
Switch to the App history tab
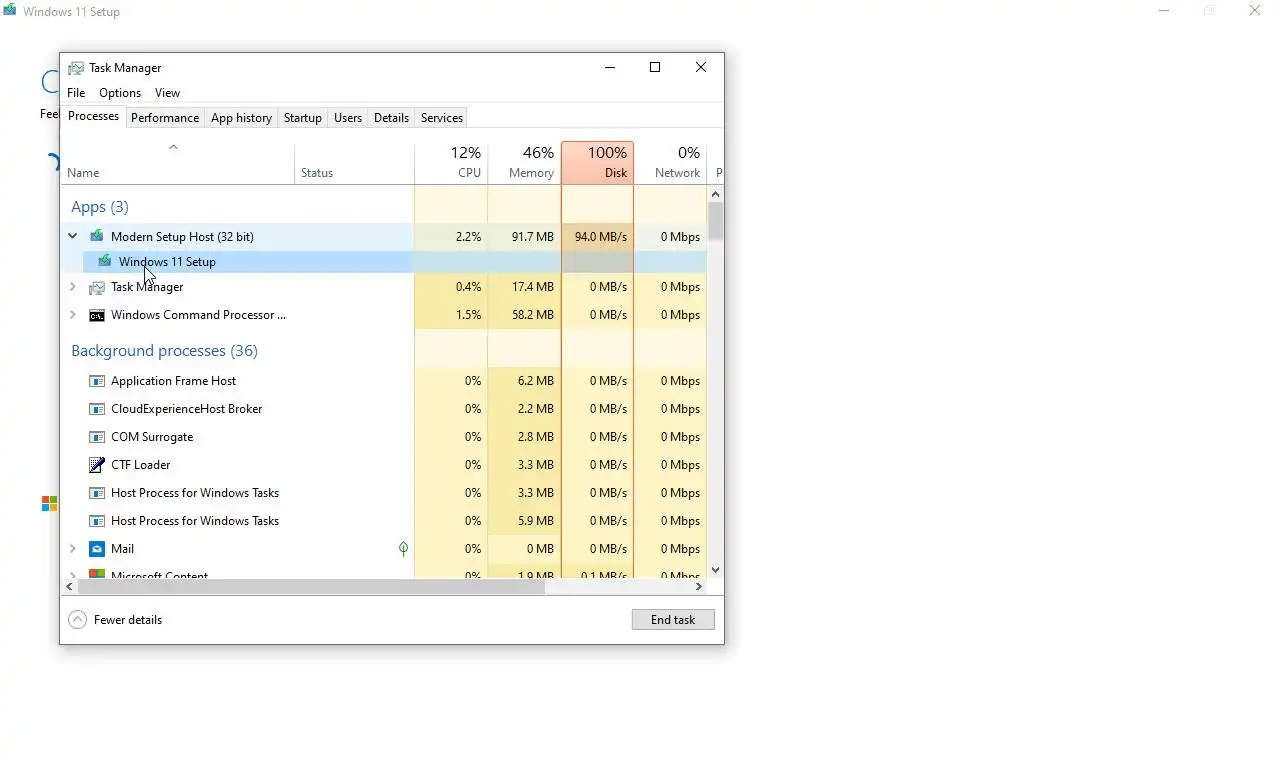click(241, 118)
